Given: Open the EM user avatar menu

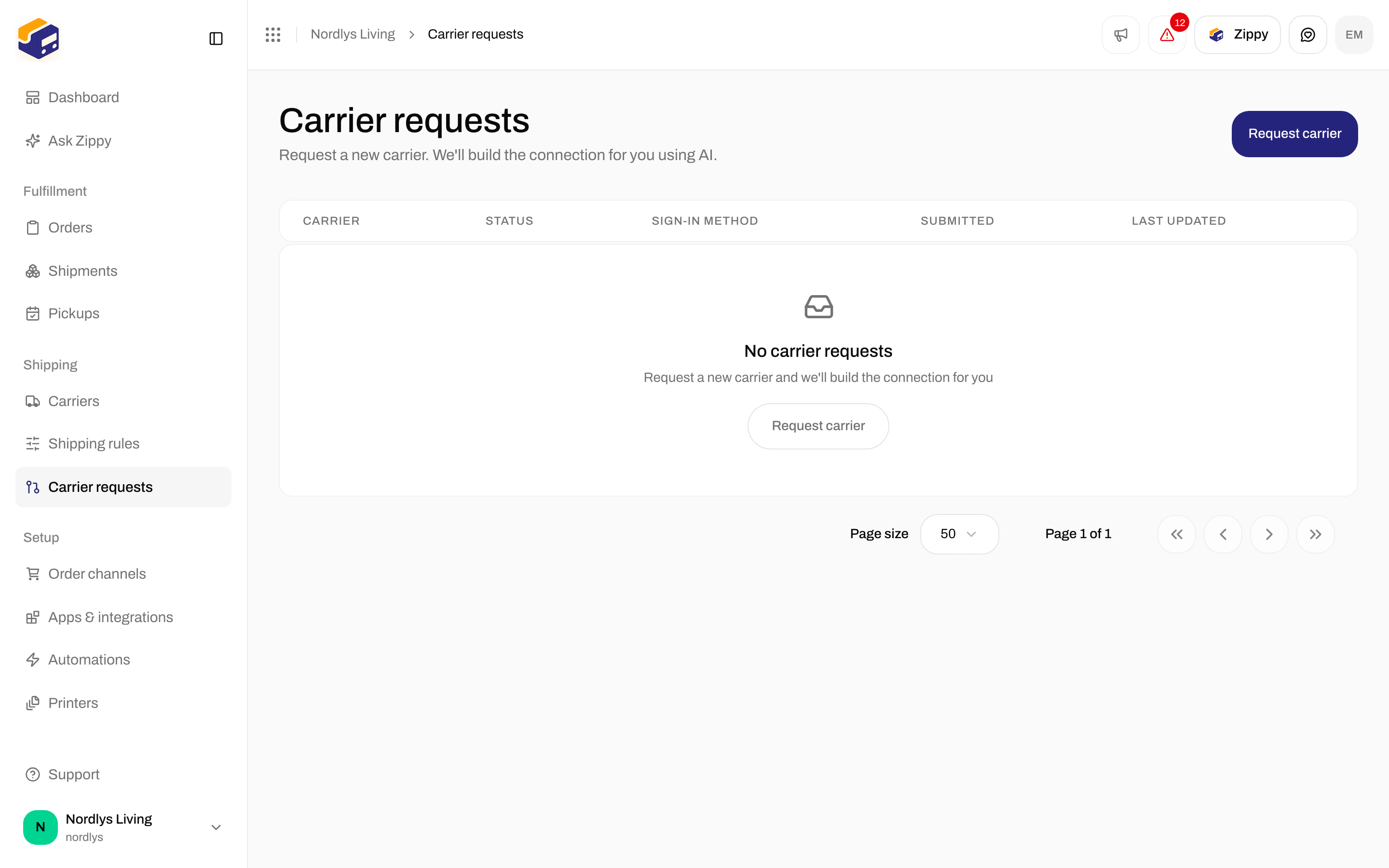Looking at the screenshot, I should pos(1354,34).
